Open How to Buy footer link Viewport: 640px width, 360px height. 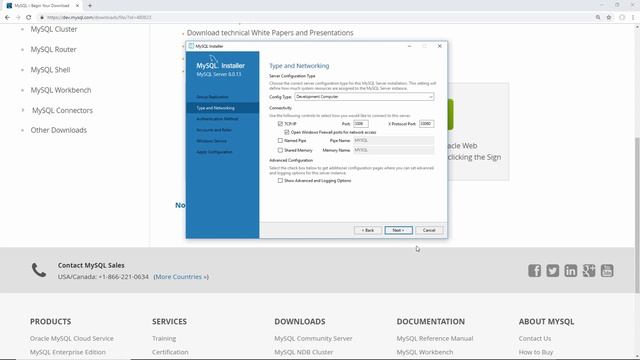coord(536,352)
